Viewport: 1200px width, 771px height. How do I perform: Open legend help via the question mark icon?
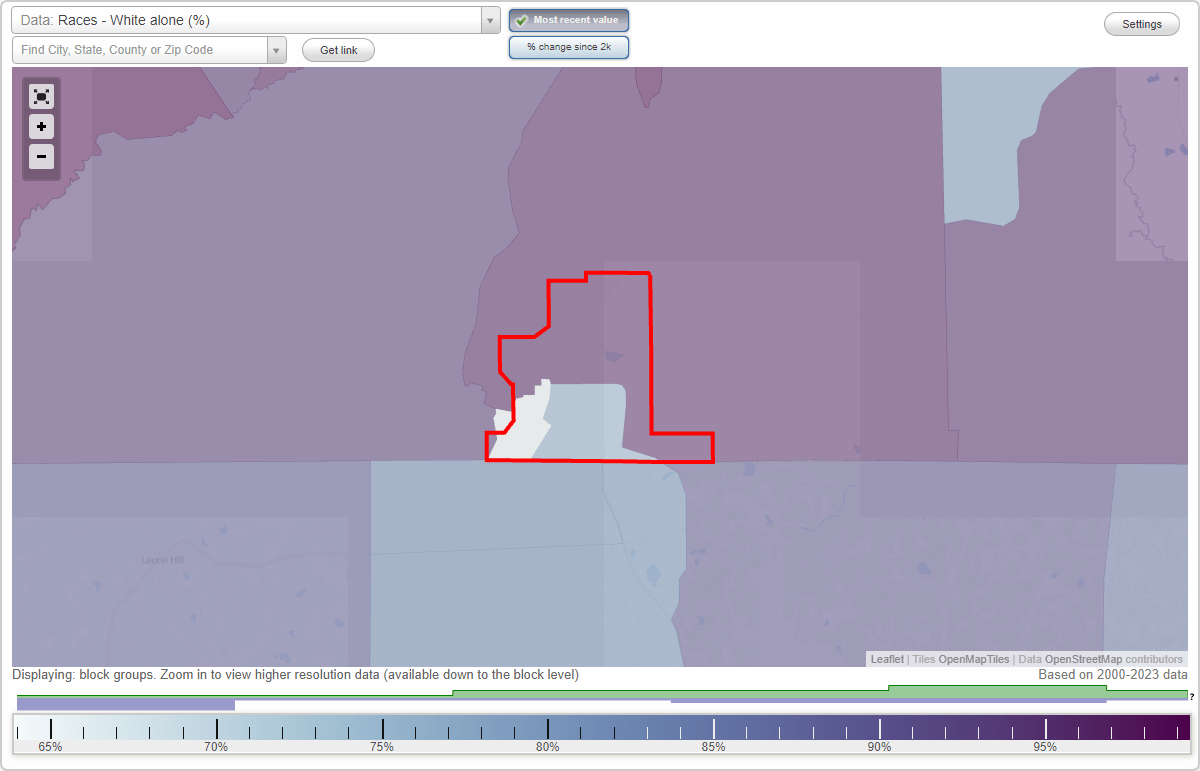coord(1192,697)
